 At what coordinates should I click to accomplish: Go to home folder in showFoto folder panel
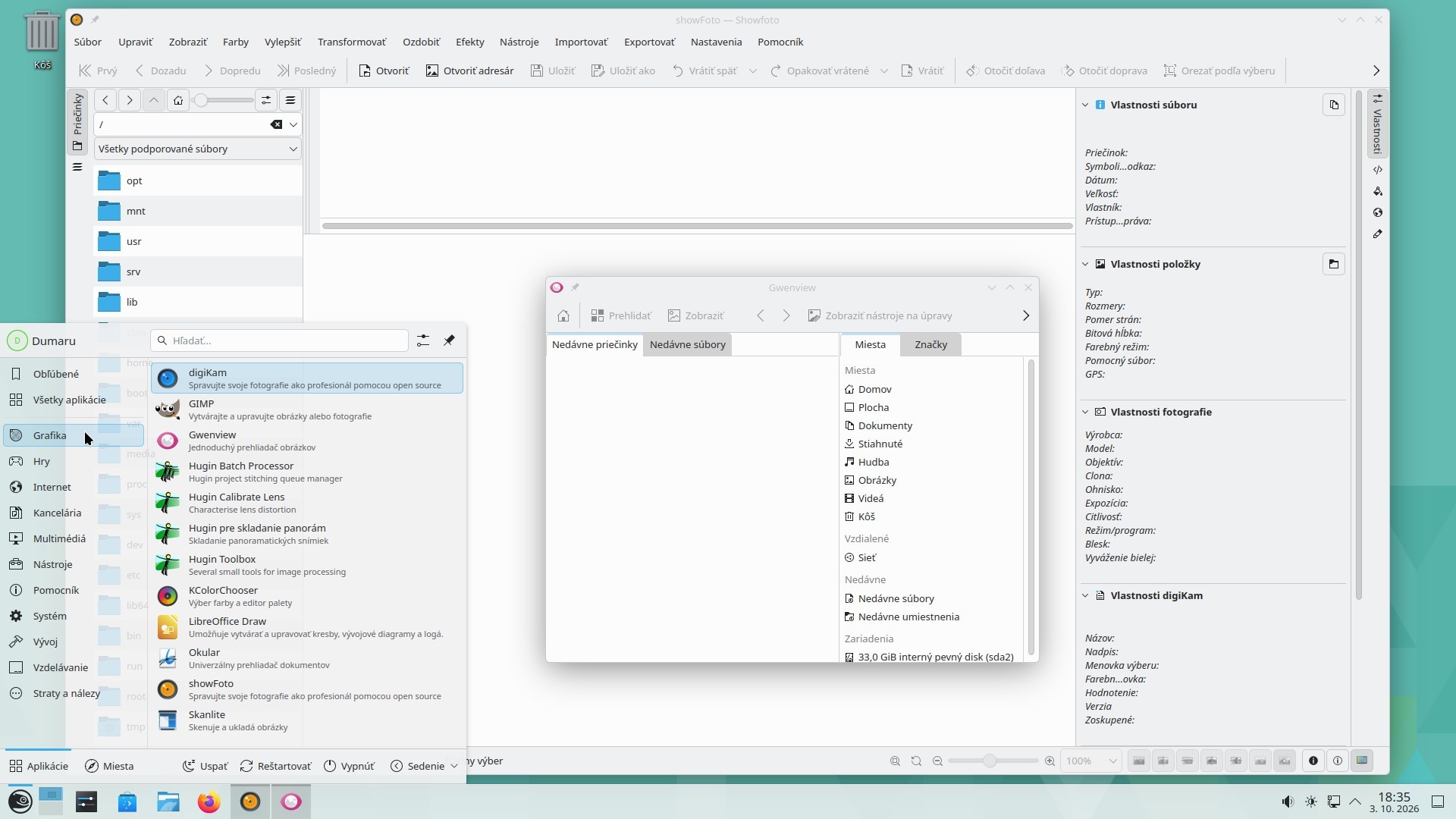click(177, 100)
